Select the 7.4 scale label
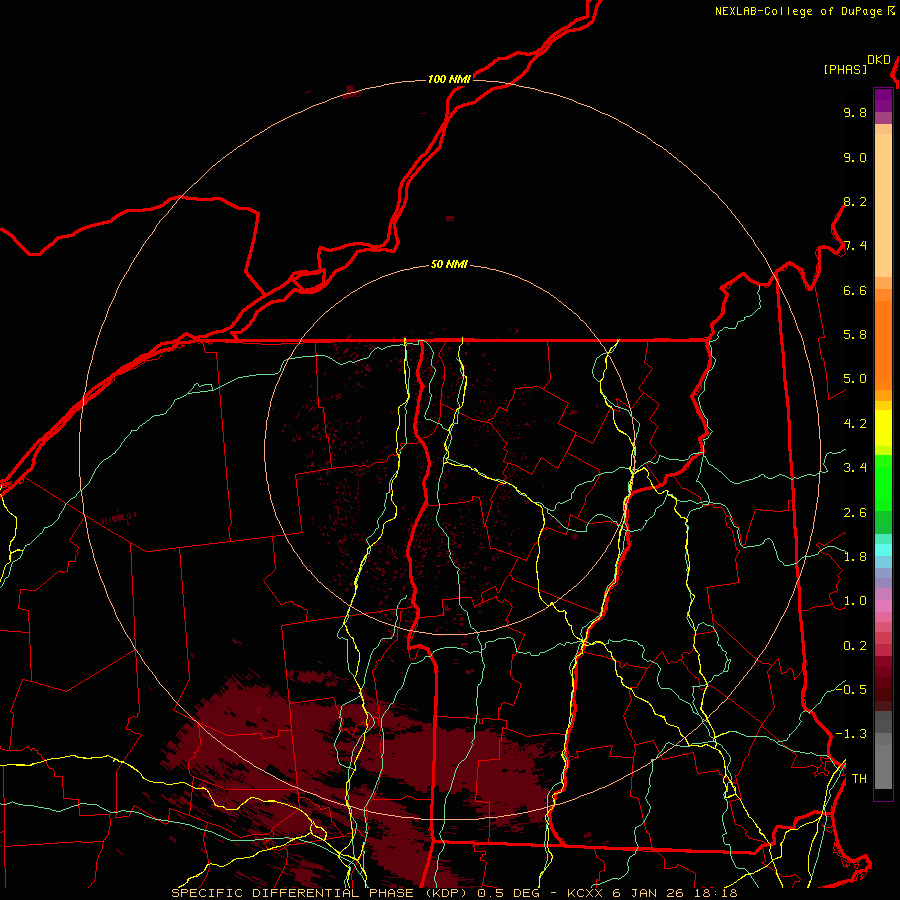This screenshot has width=900, height=900. (x=855, y=246)
